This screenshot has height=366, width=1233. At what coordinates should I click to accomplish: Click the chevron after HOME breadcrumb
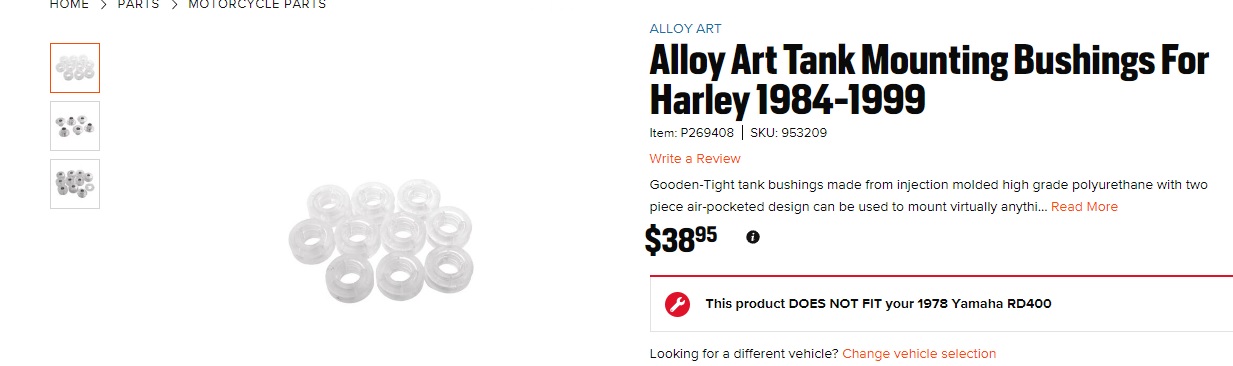(x=103, y=5)
